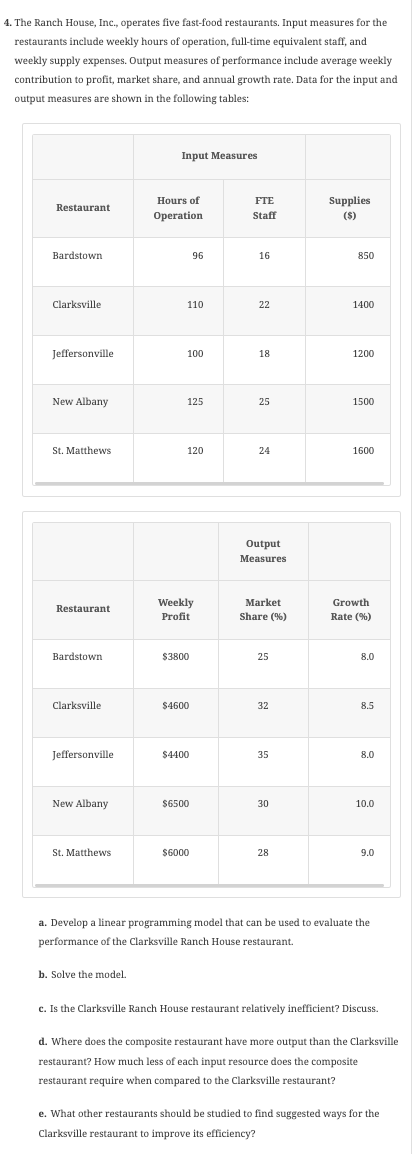Click Clarksville market share value 32
The width and height of the screenshot is (418, 1154).
coord(263,705)
